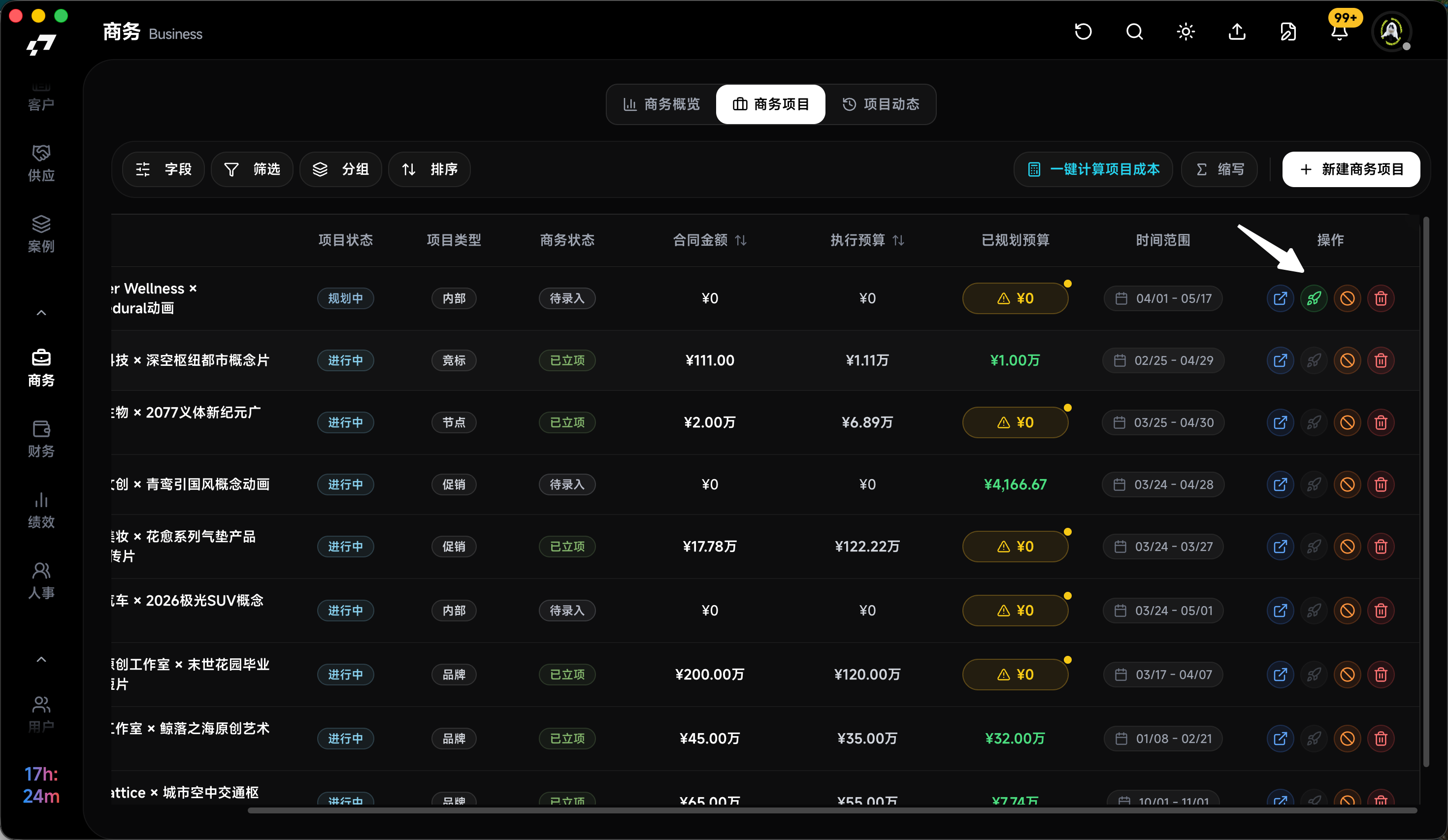Click the orange ban icon in 03/25 - 04/30 row
This screenshot has height=840, width=1448.
pos(1348,422)
